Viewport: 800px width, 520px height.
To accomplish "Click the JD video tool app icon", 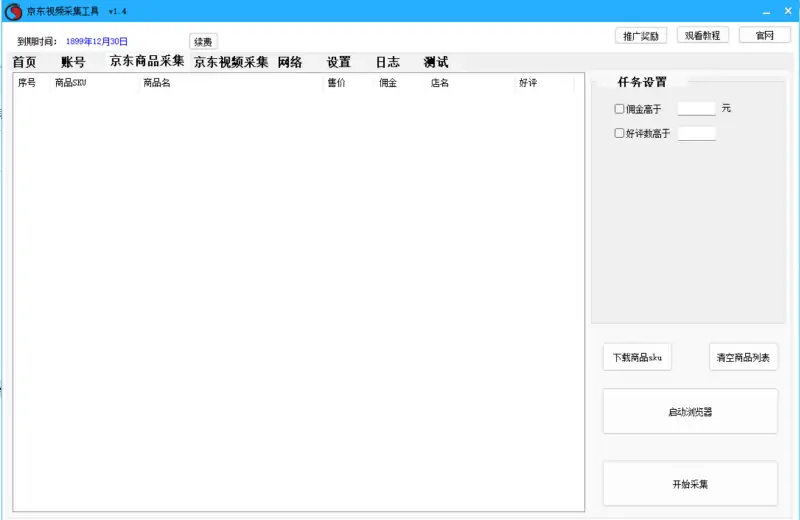I will tap(14, 11).
